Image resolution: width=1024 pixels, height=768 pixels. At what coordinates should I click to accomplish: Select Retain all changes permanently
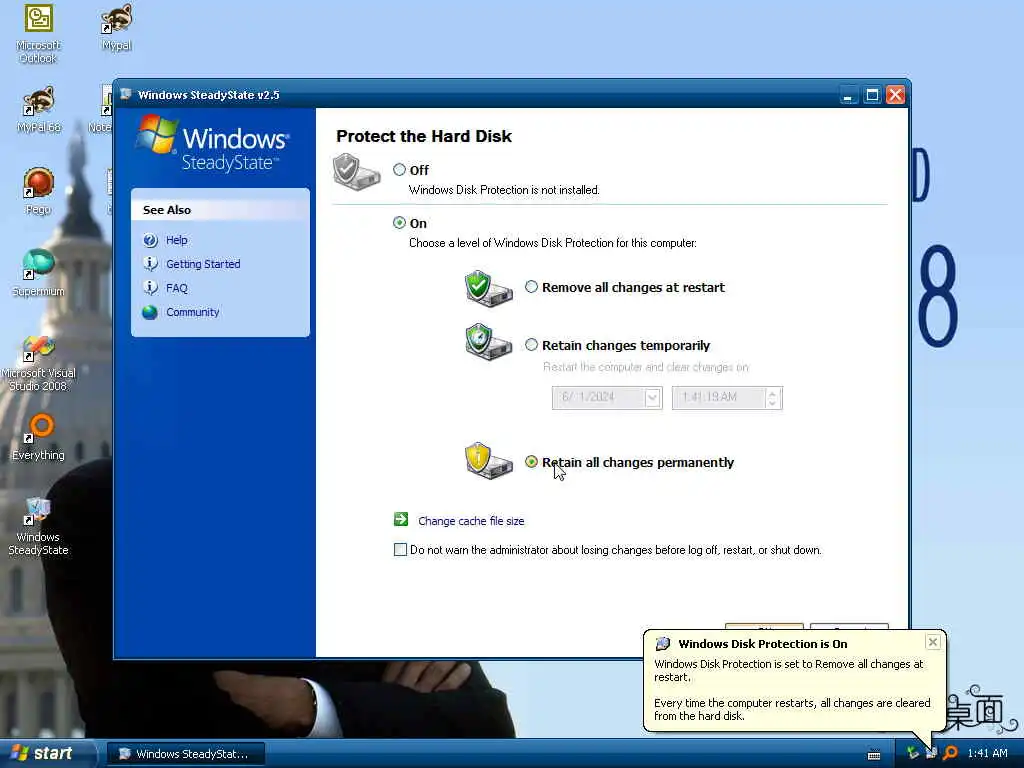532,462
